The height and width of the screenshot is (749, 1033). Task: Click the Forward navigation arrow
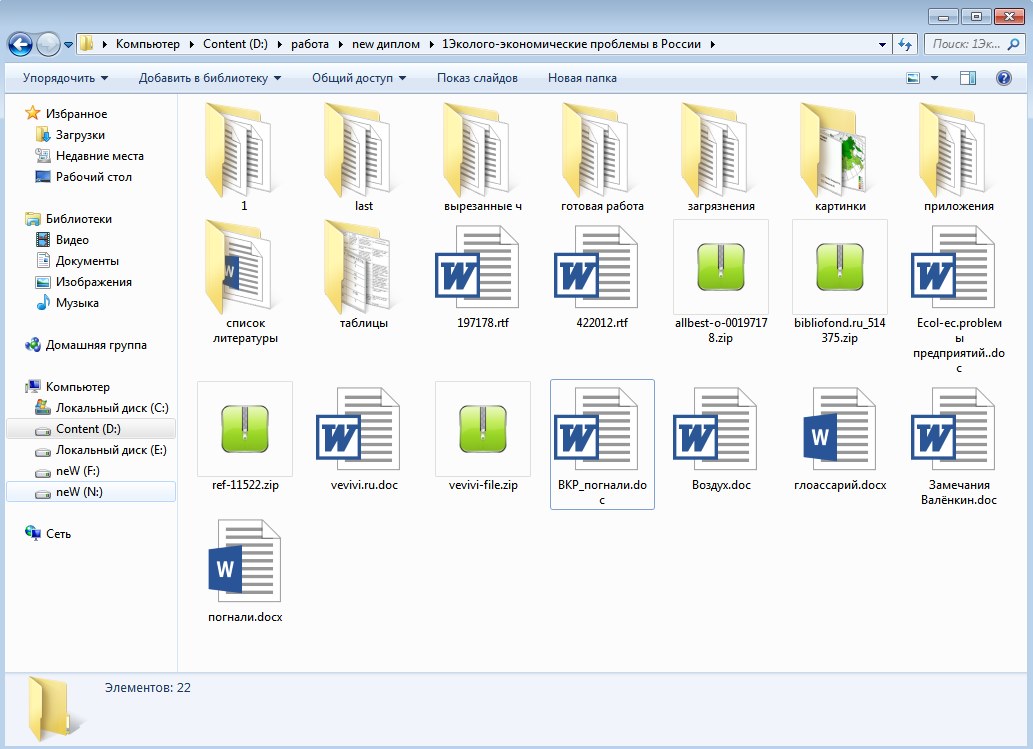point(47,44)
